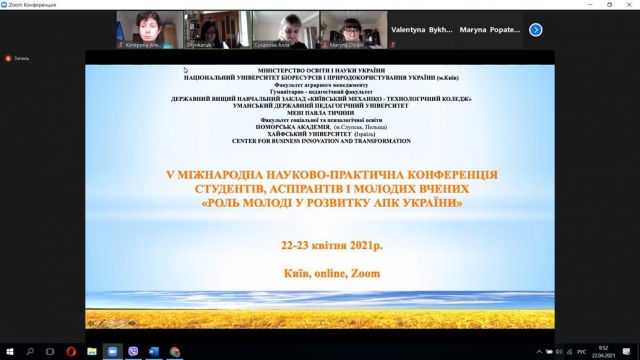
Task: Restore down the Zoom window
Action: [x=609, y=4]
